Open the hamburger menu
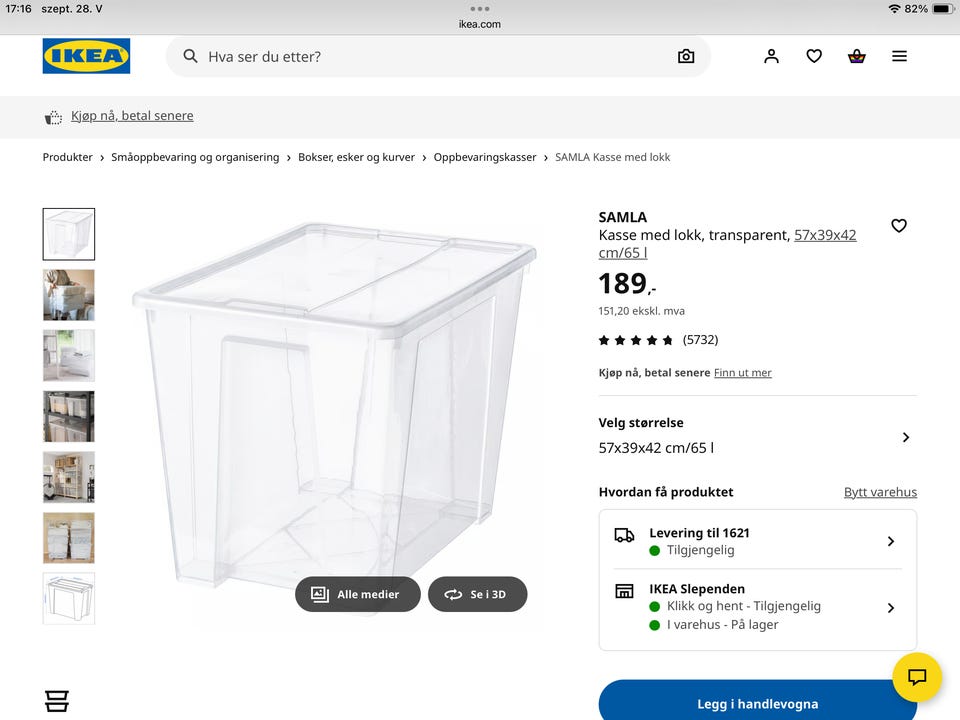The image size is (960, 720). point(899,57)
